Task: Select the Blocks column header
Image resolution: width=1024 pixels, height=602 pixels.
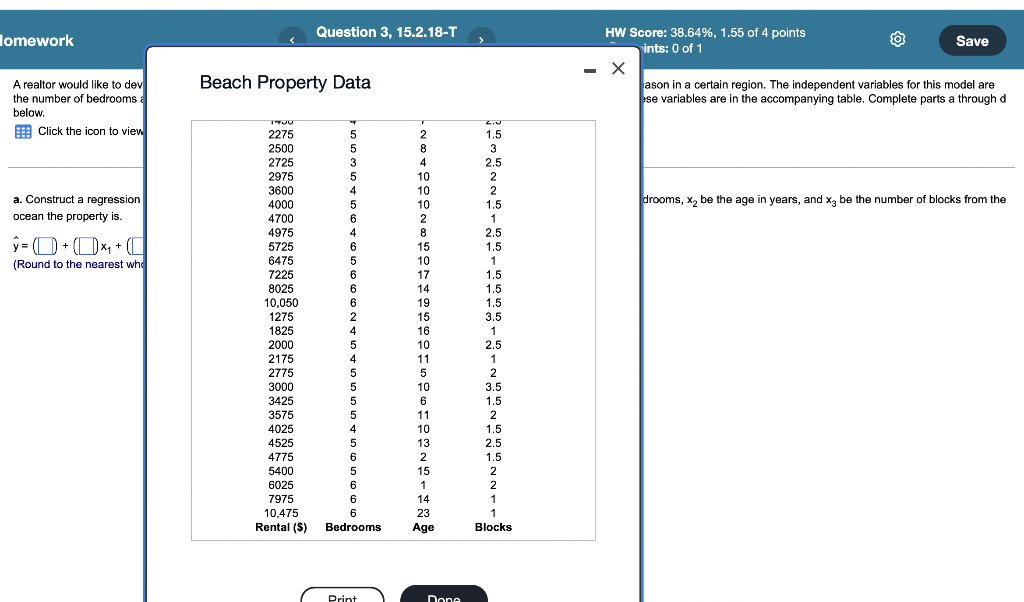Action: [493, 527]
